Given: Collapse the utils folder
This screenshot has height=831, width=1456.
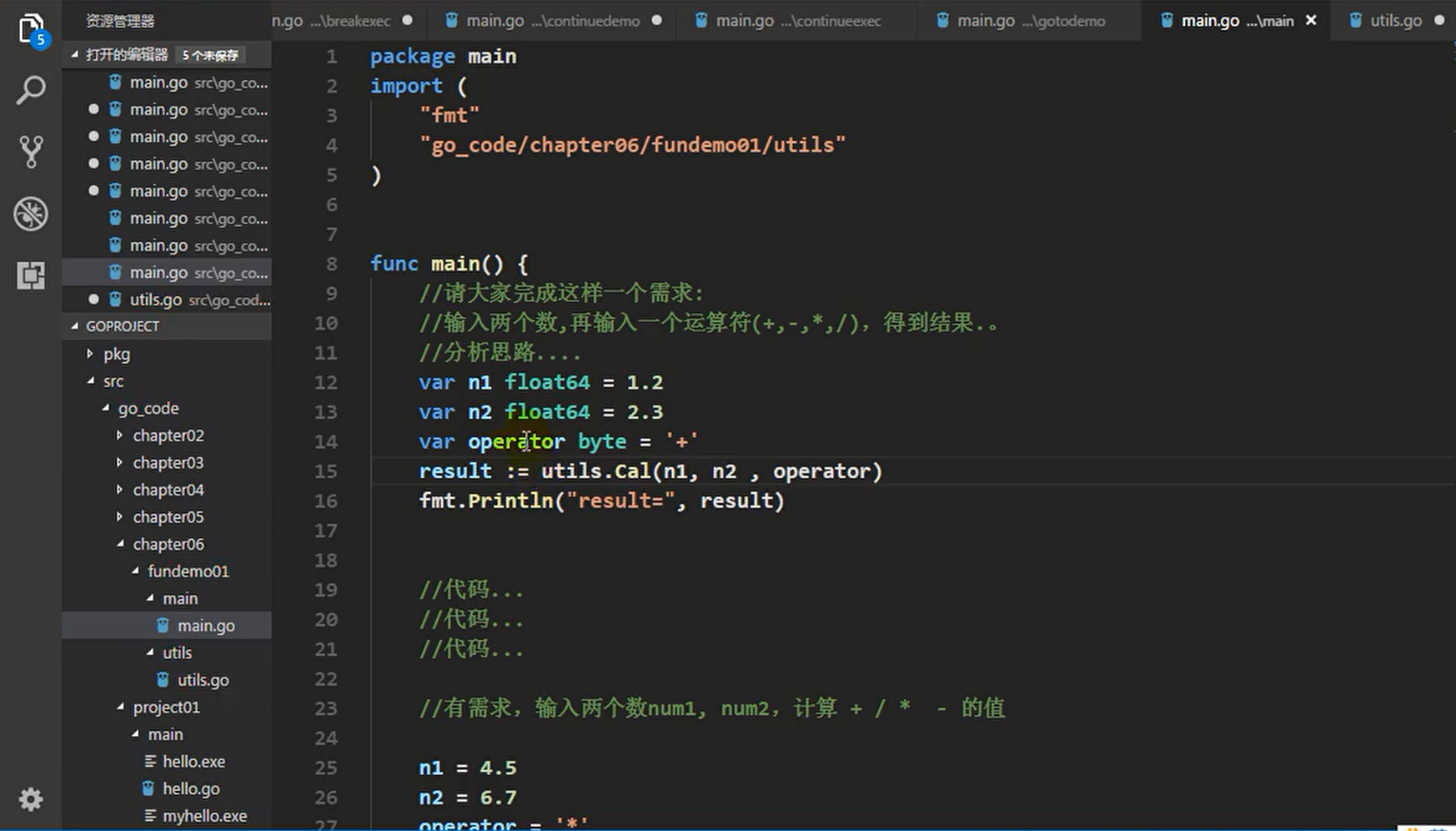Looking at the screenshot, I should [x=149, y=652].
